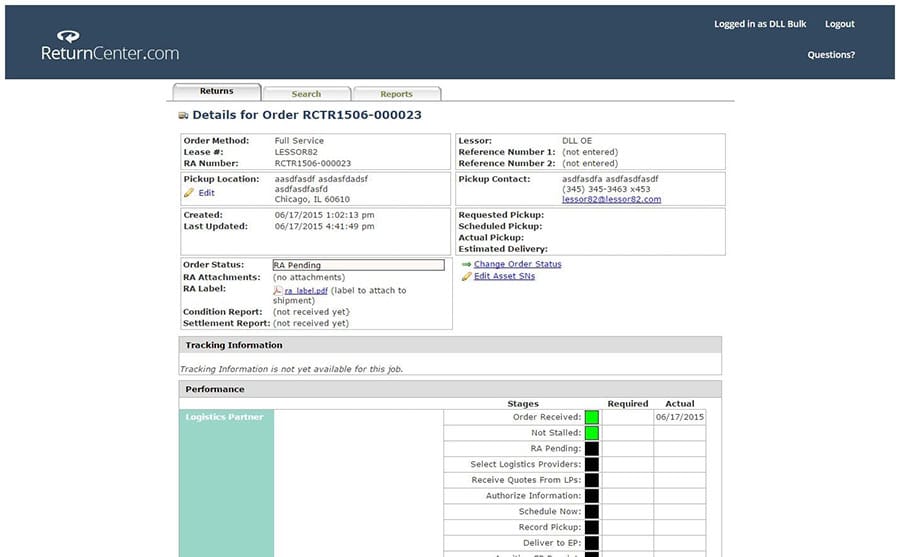The height and width of the screenshot is (557, 900).
Task: Click the Logistics Partner label
Action: pyautogui.click(x=224, y=417)
